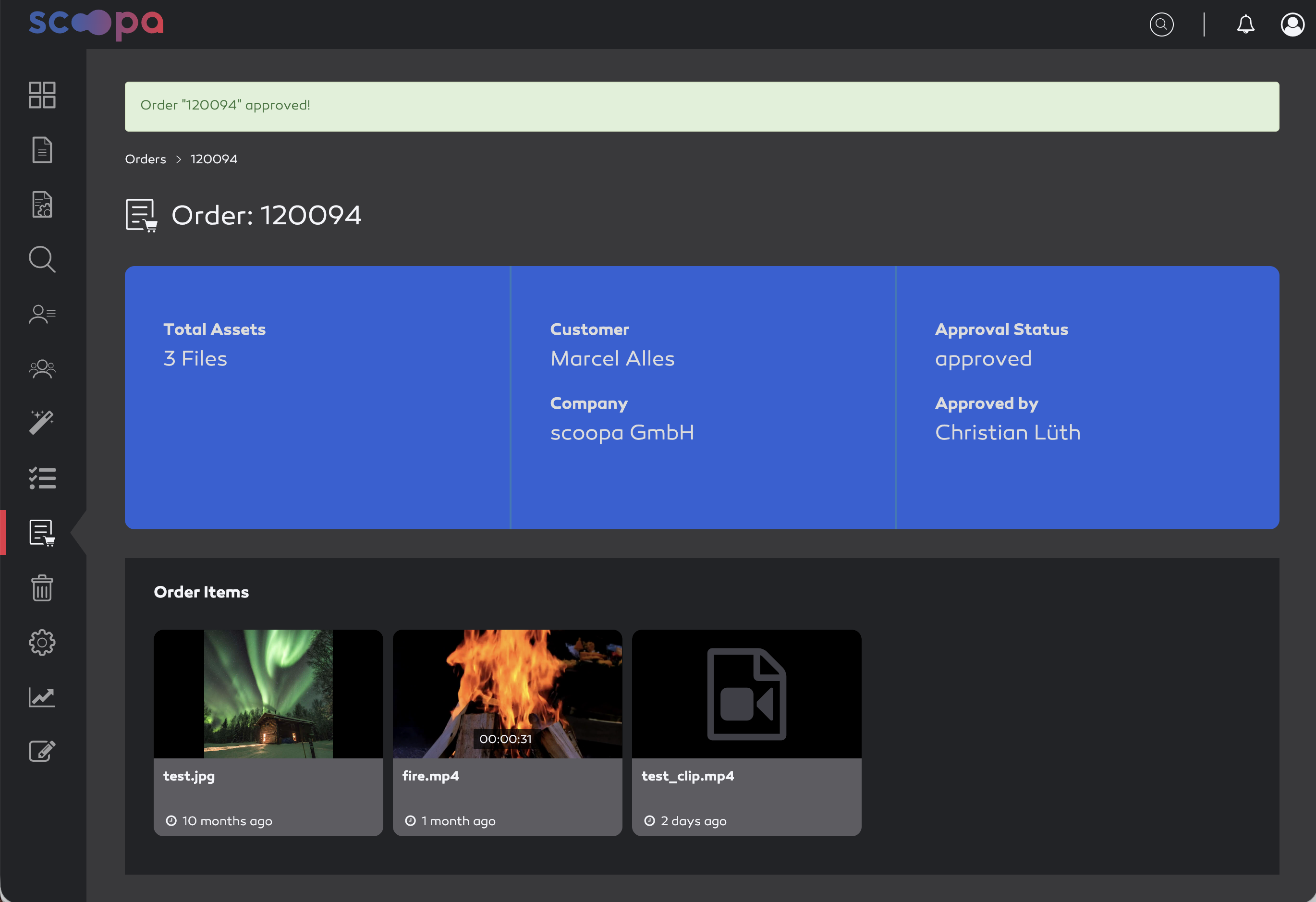1316x902 pixels.
Task: Open the documents page icon in sidebar
Action: pyautogui.click(x=42, y=150)
